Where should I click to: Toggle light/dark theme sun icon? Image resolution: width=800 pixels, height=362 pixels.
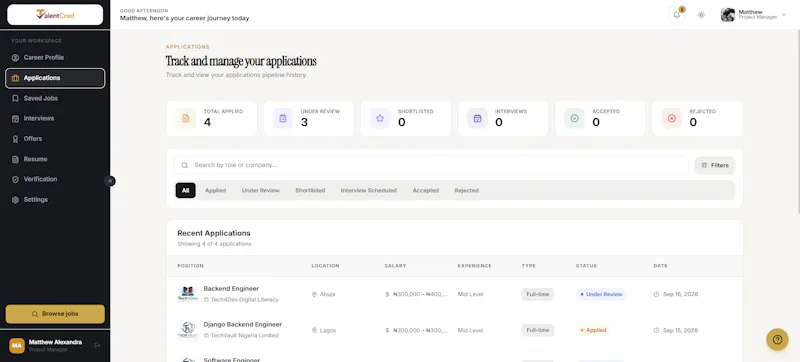702,15
